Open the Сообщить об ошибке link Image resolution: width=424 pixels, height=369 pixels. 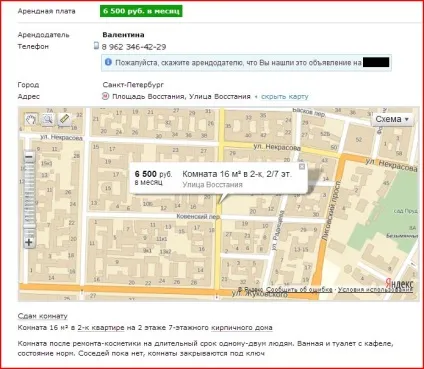299,289
